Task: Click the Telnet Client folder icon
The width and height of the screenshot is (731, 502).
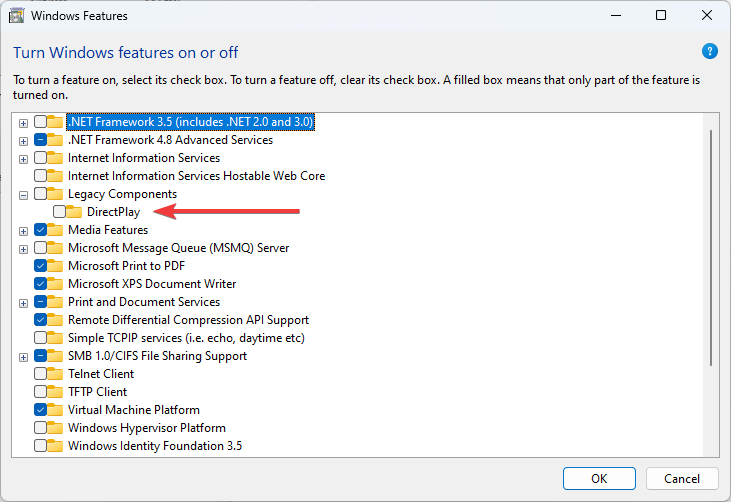Action: [x=55, y=374]
